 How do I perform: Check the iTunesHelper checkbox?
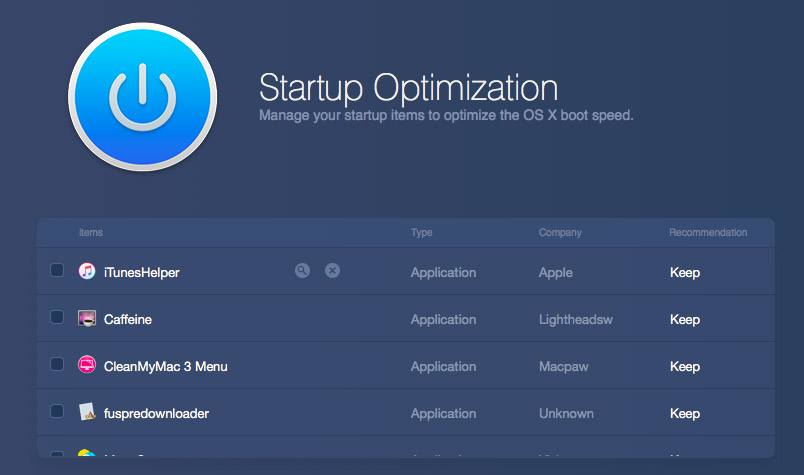click(57, 270)
